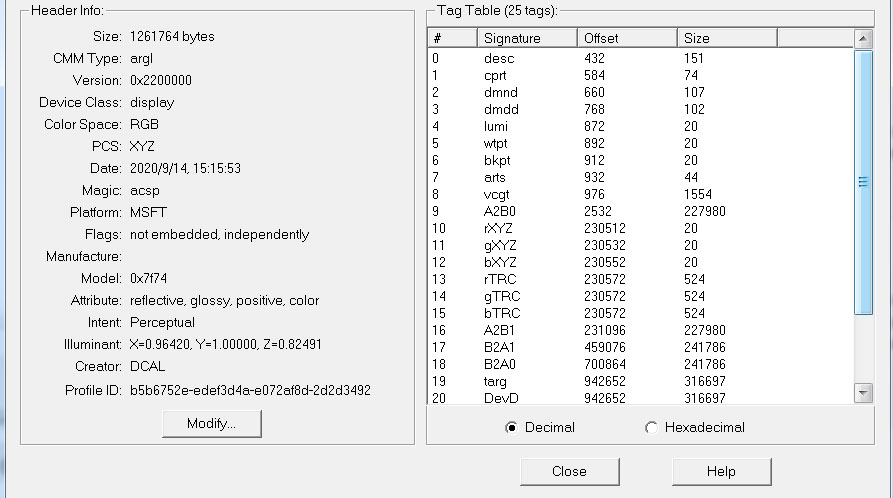This screenshot has width=893, height=498.
Task: Click the Modify... button
Action: click(x=211, y=424)
